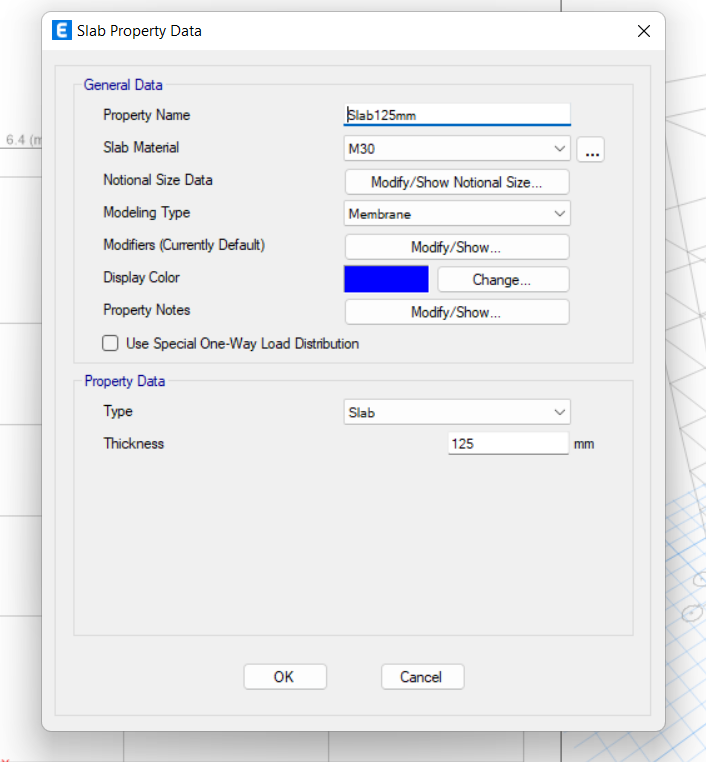The height and width of the screenshot is (762, 706).
Task: Click the Thickness label
Action: (x=134, y=444)
